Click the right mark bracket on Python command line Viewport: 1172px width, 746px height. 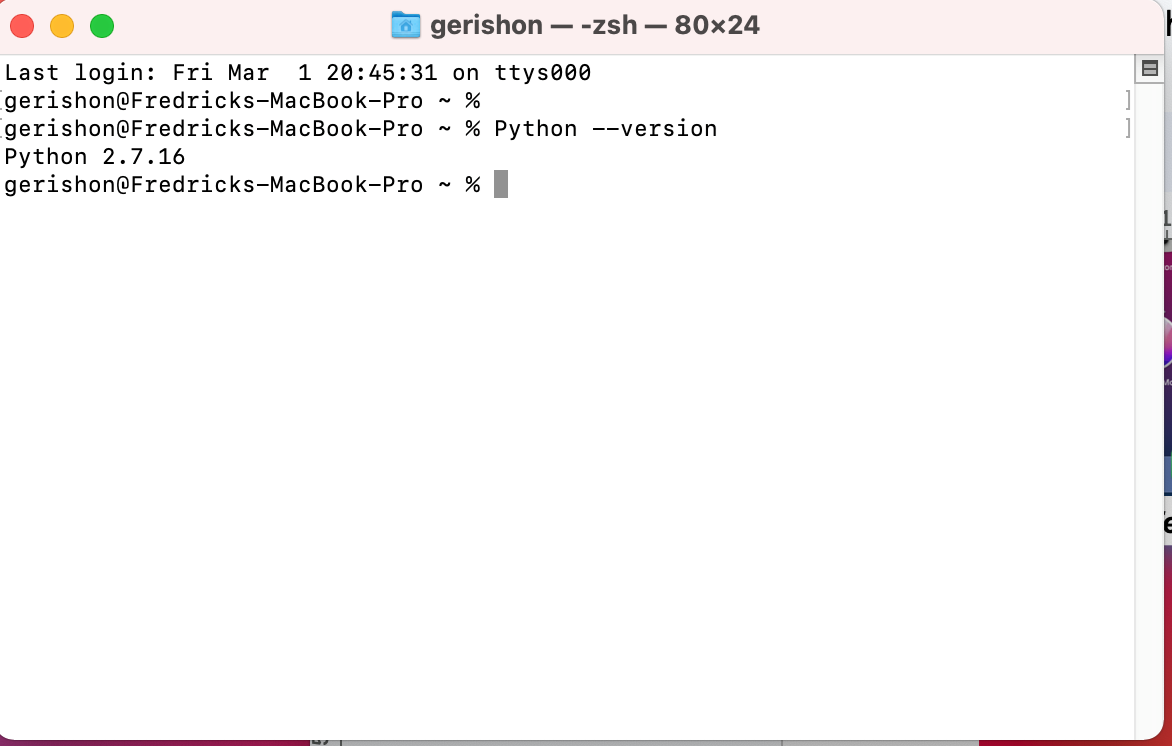[x=1128, y=128]
